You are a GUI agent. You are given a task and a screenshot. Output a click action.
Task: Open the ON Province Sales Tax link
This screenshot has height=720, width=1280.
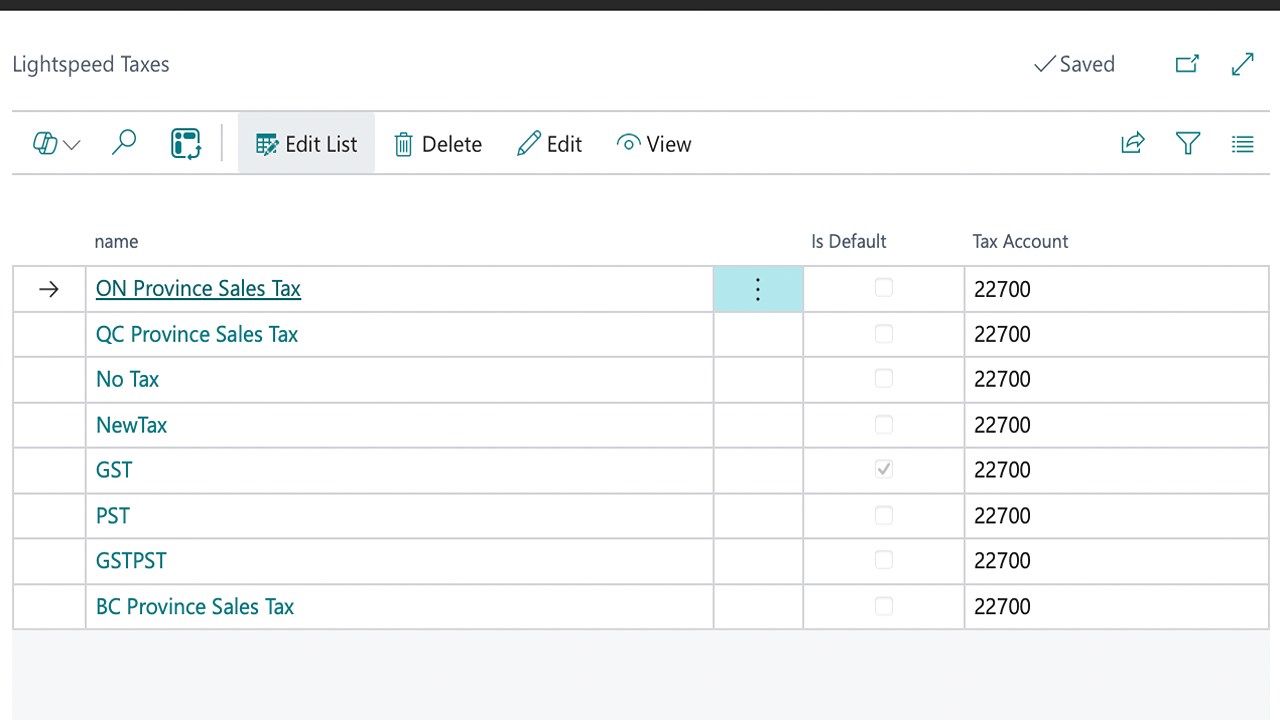pyautogui.click(x=198, y=288)
